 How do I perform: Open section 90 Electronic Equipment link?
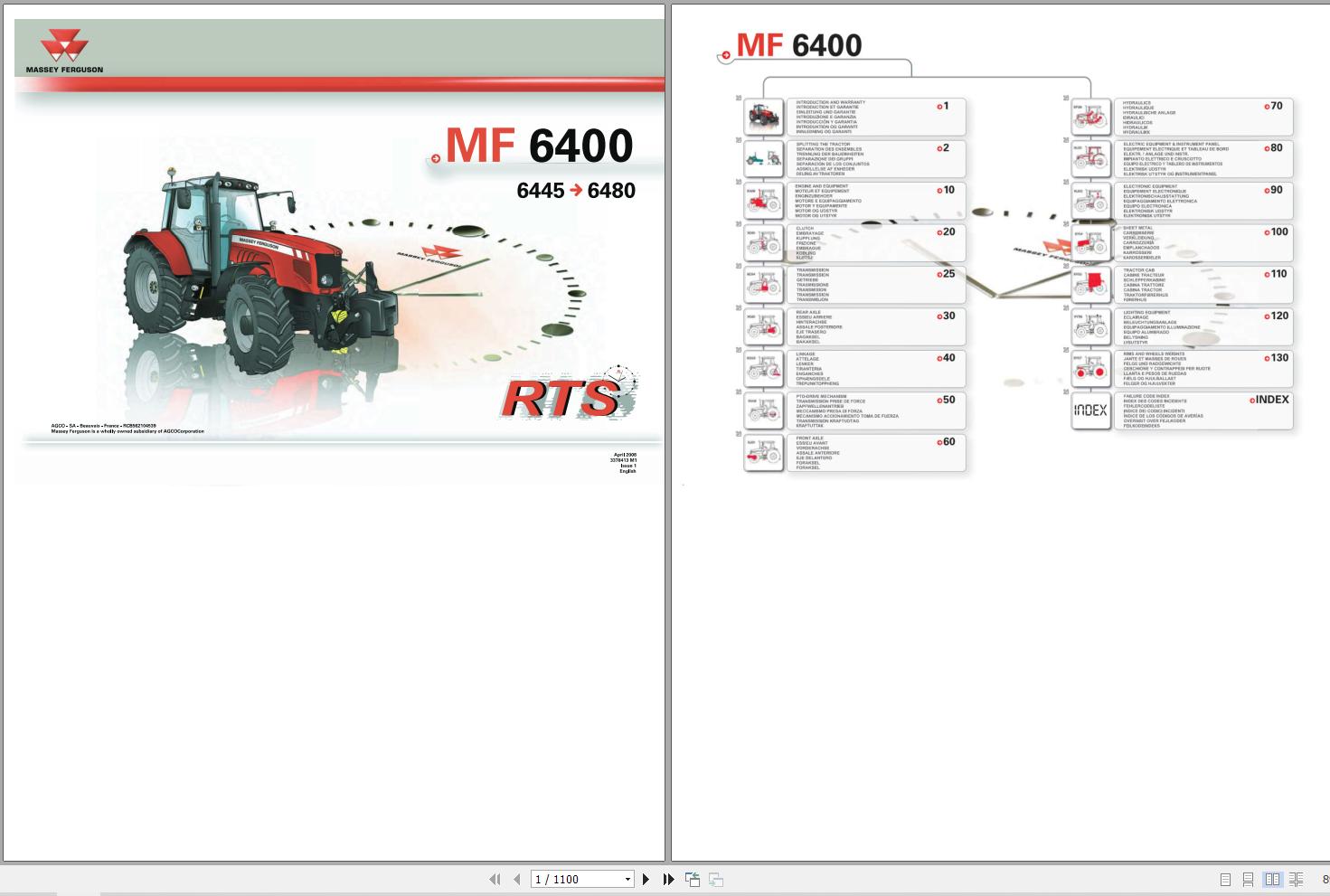[1203, 201]
